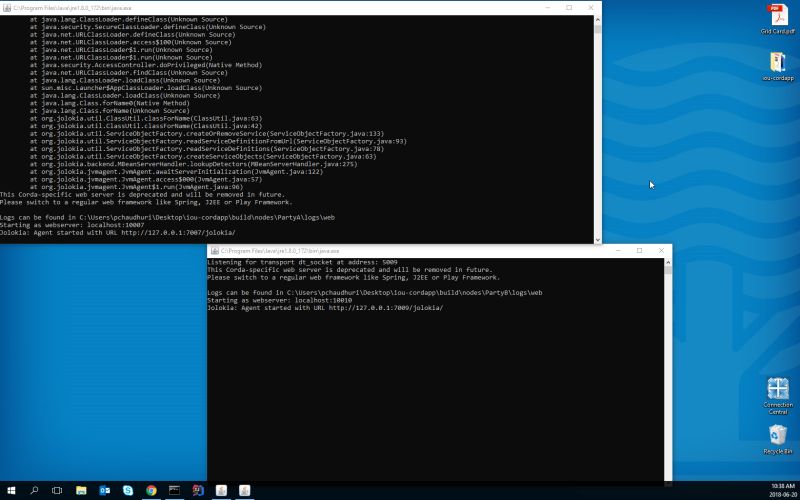Select Connection Central desktop shortcut
This screenshot has height=500, width=800.
tap(778, 396)
